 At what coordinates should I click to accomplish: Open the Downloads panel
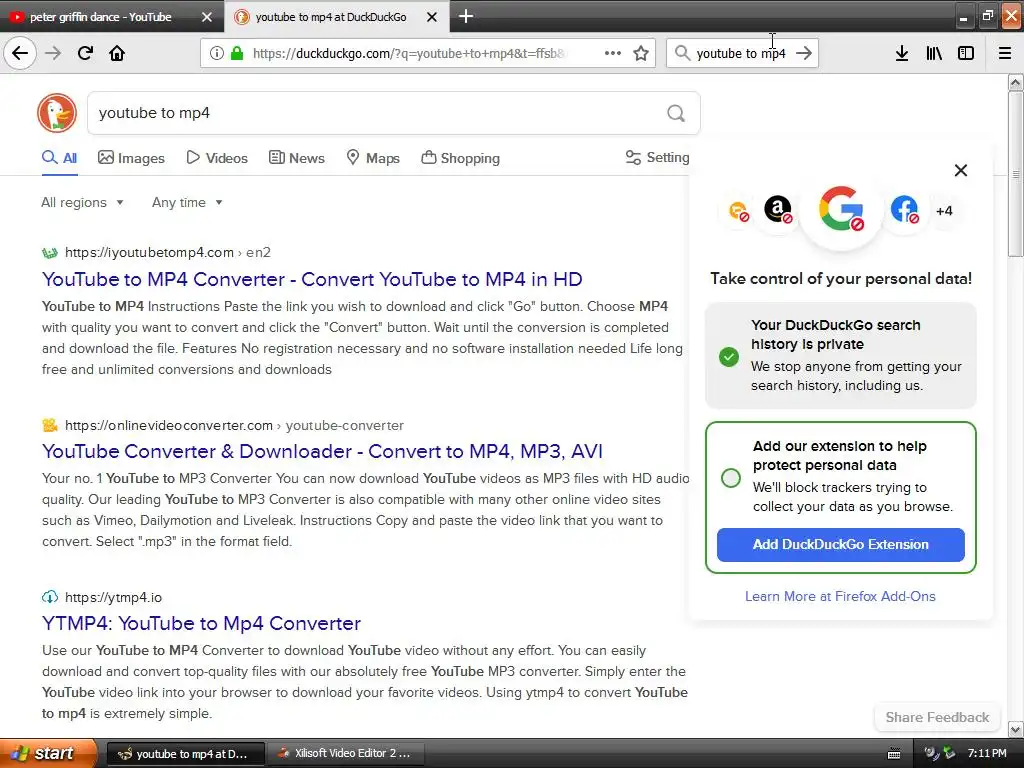click(x=901, y=53)
